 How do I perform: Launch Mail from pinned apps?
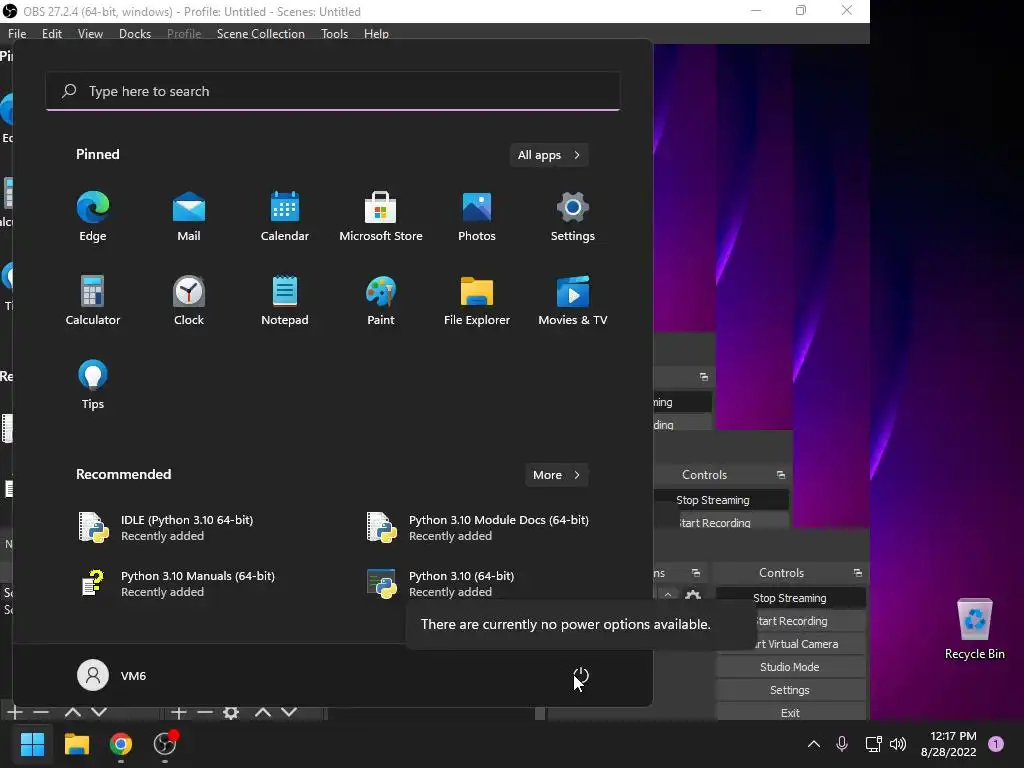189,217
